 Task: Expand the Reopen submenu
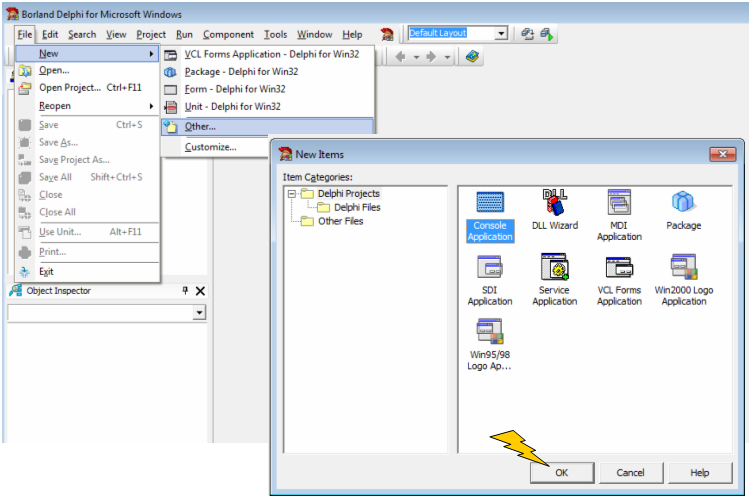pyautogui.click(x=151, y=106)
